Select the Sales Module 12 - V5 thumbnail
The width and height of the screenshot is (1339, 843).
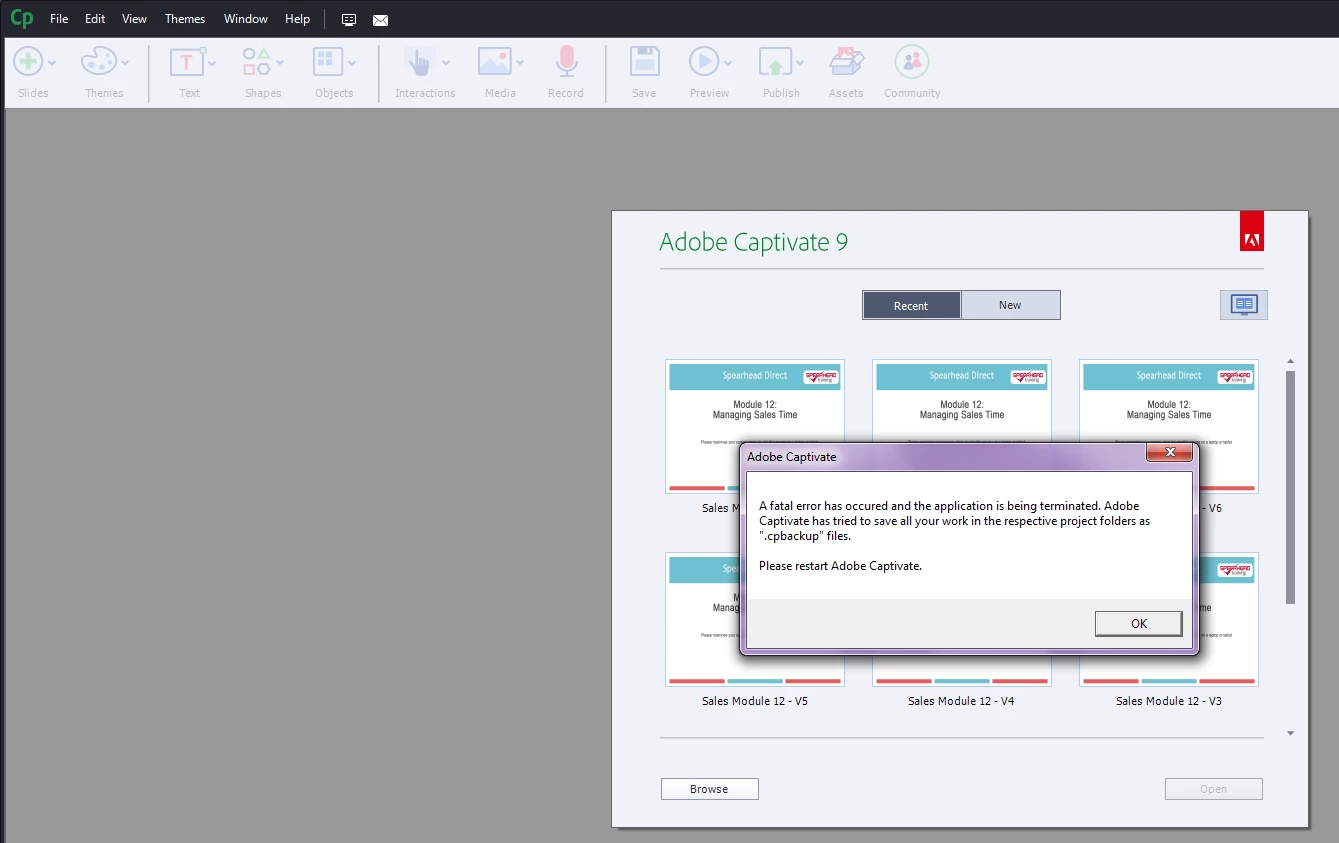point(755,619)
